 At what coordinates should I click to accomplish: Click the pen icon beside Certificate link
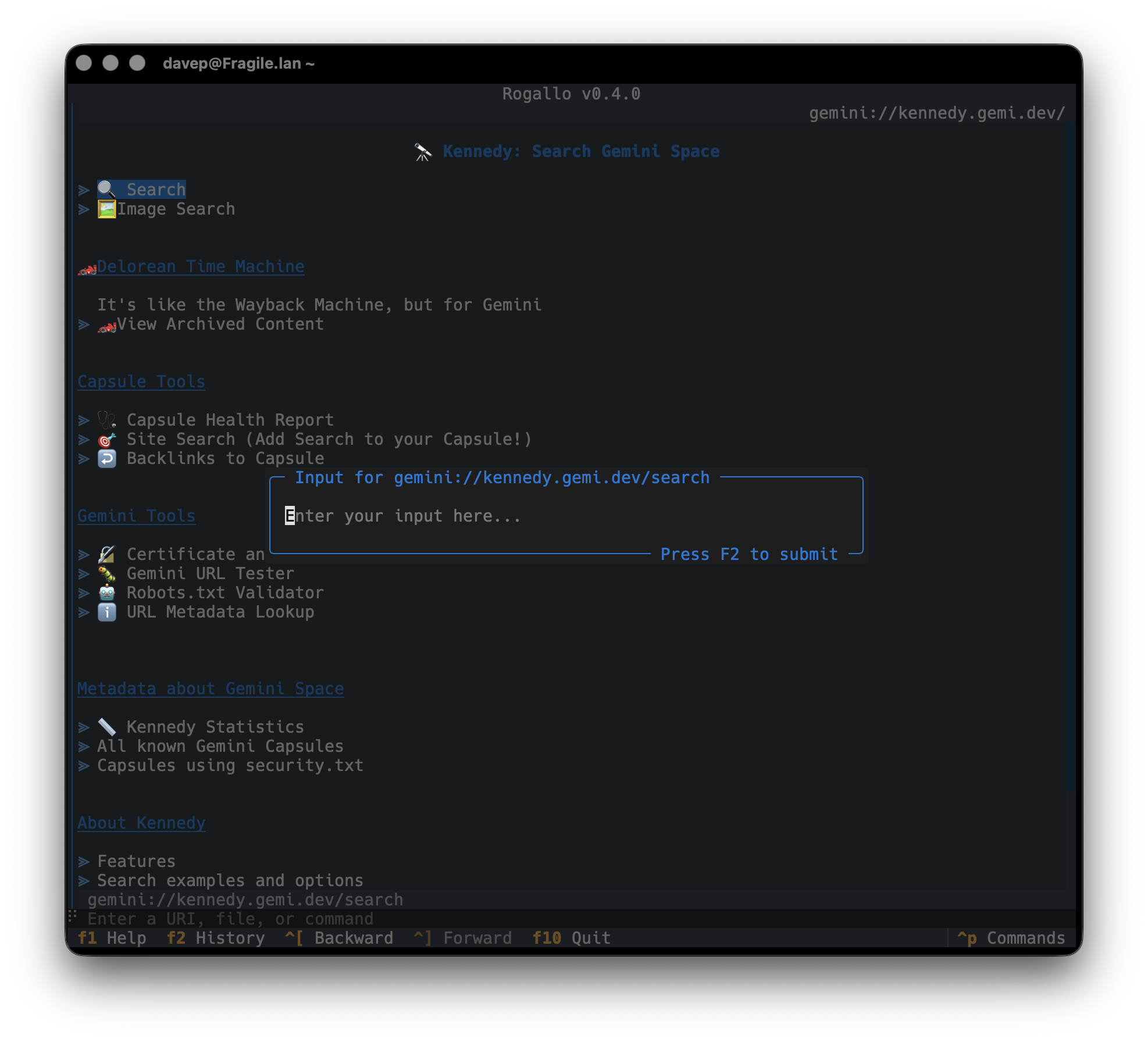[106, 554]
